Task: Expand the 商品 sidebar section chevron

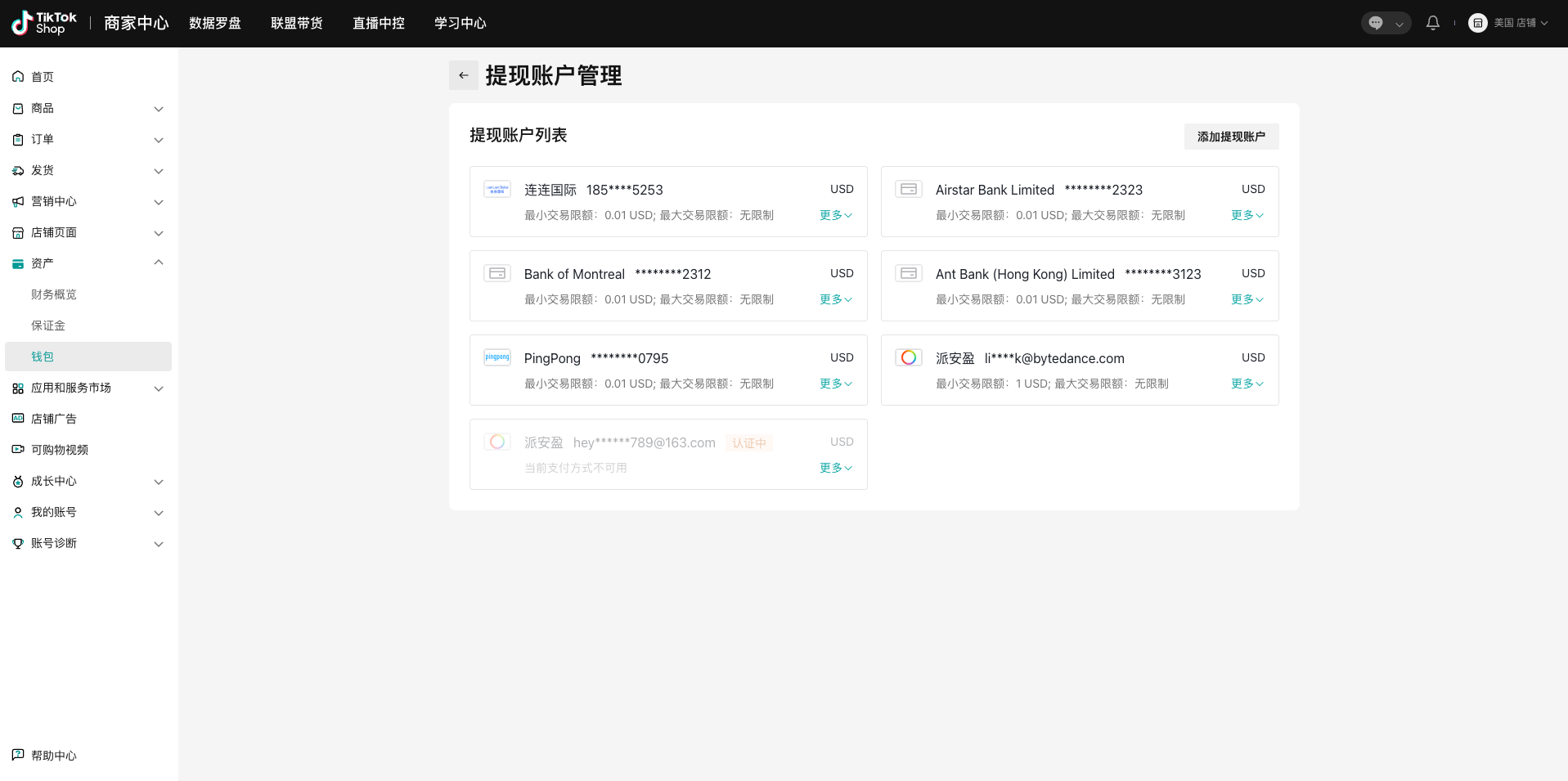Action: (x=159, y=109)
